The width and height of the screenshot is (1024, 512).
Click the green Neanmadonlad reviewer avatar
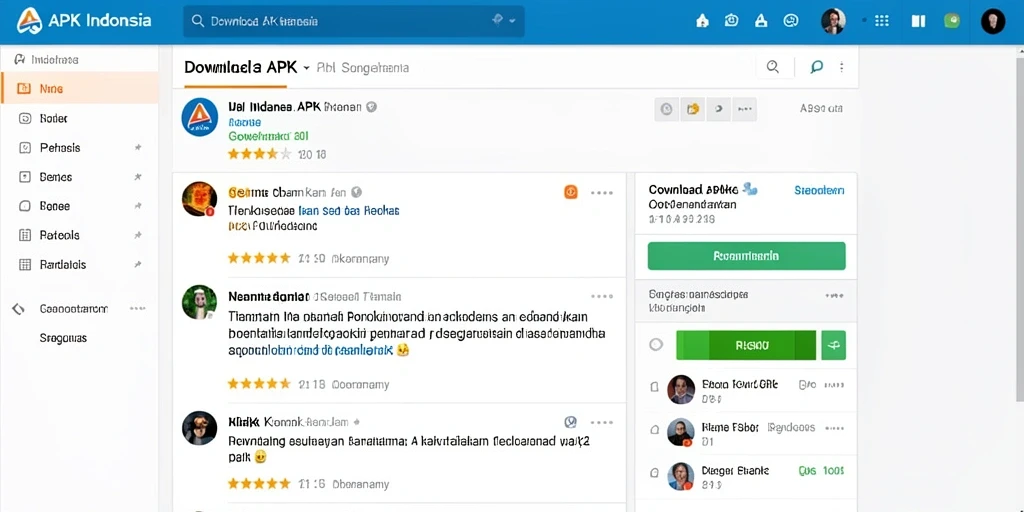pyautogui.click(x=199, y=302)
